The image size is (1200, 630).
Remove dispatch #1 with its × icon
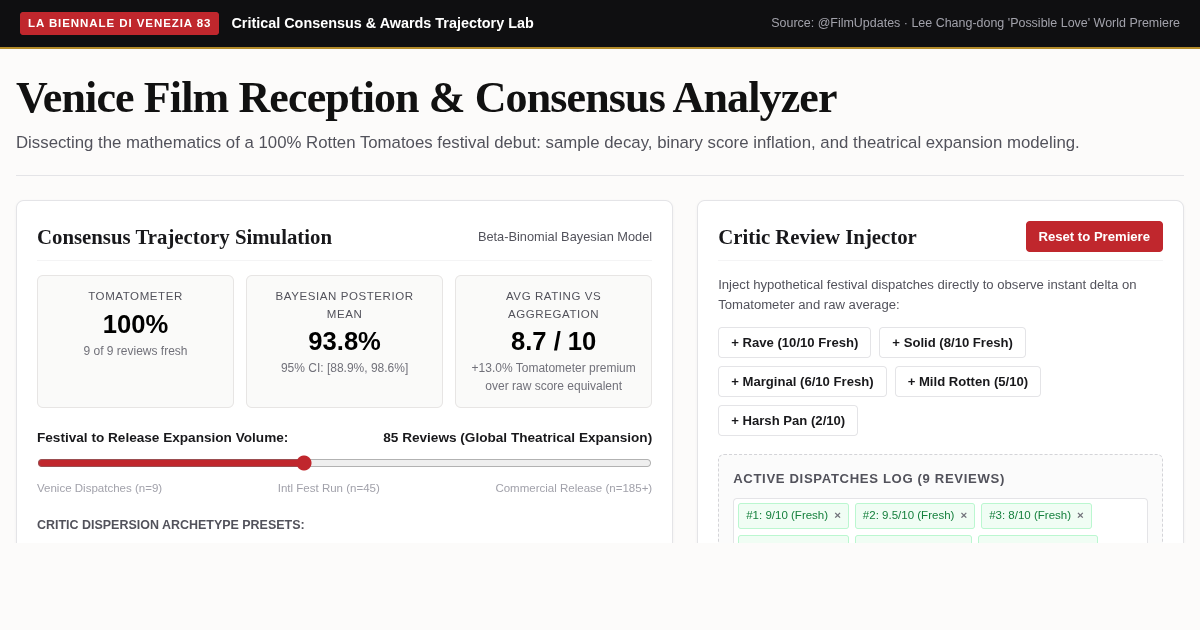coord(838,516)
